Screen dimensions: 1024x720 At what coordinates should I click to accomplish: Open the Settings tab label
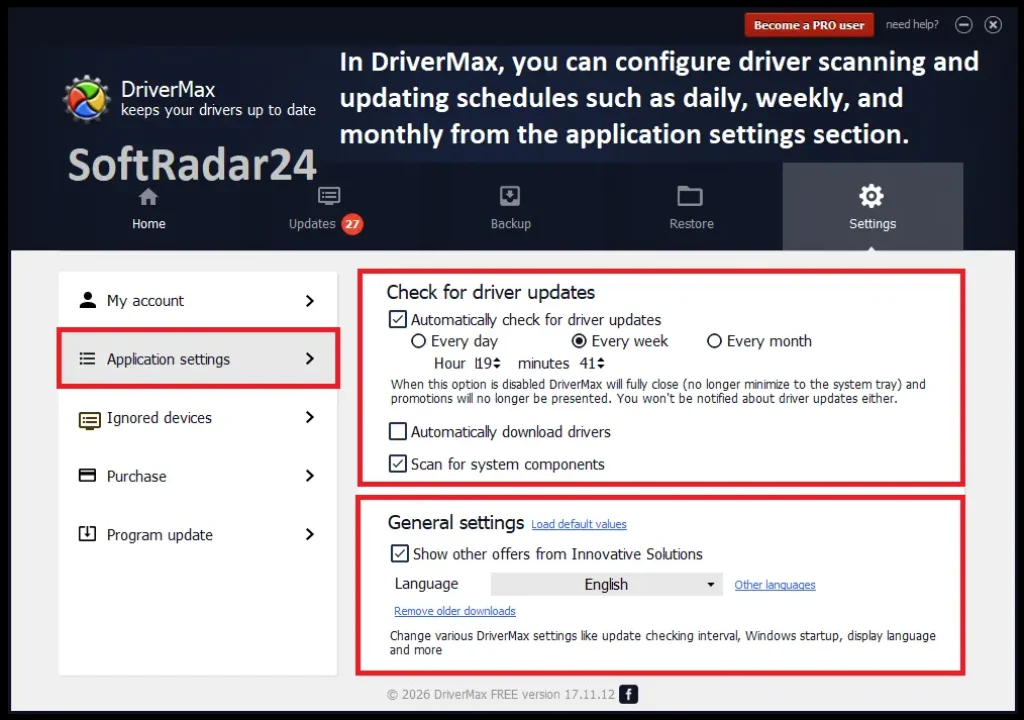[x=872, y=223]
